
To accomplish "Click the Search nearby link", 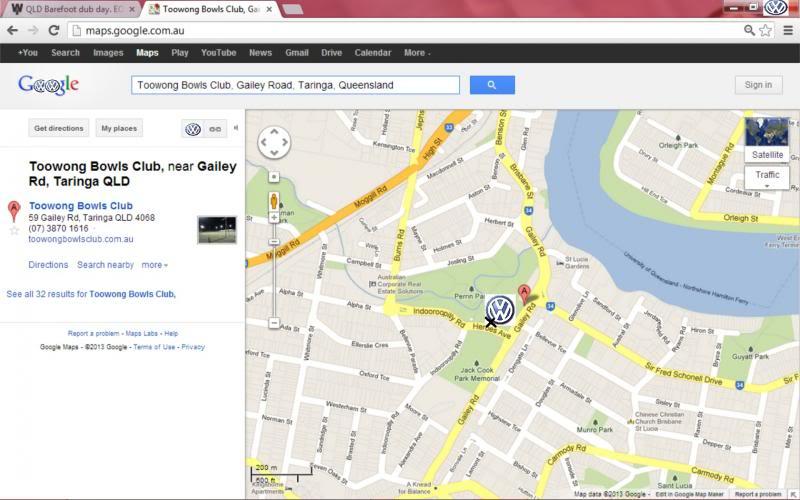I will [x=105, y=265].
